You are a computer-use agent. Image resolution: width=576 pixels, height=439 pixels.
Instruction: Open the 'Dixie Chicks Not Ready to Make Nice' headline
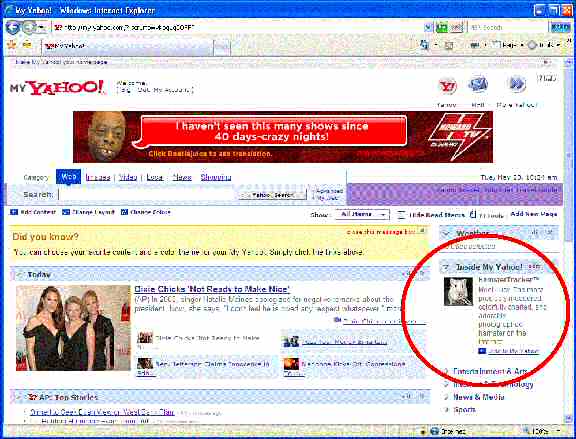212,289
